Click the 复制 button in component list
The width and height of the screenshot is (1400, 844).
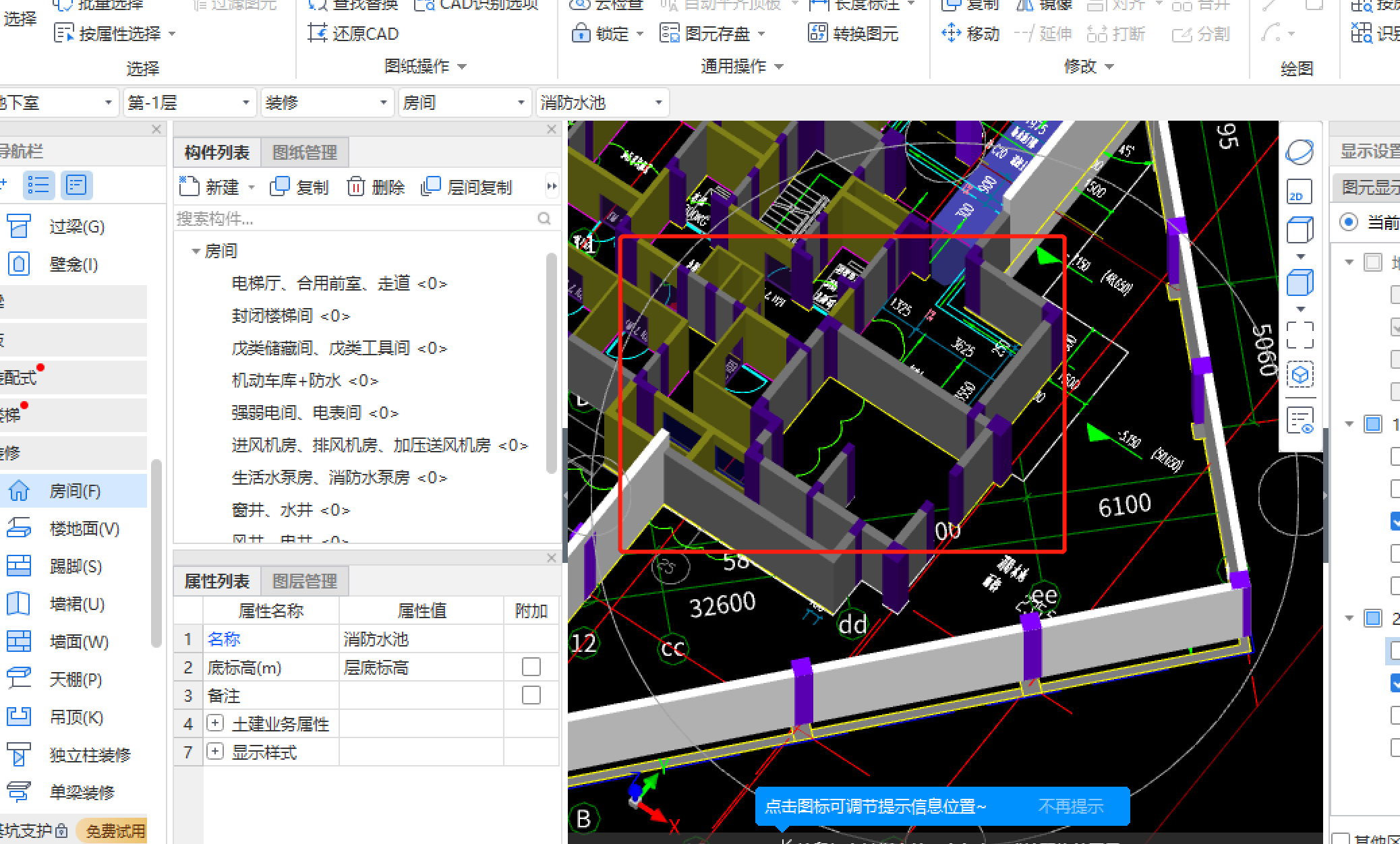(x=299, y=187)
